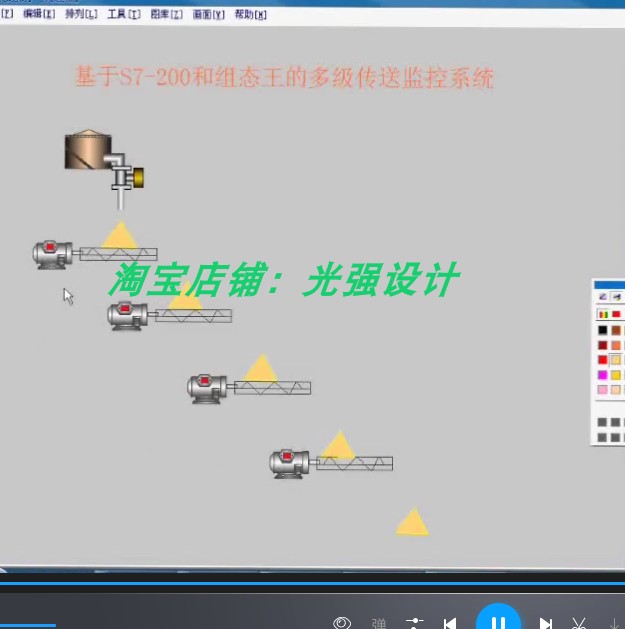Select the second stage motor
The height and width of the screenshot is (629, 625).
pos(127,317)
